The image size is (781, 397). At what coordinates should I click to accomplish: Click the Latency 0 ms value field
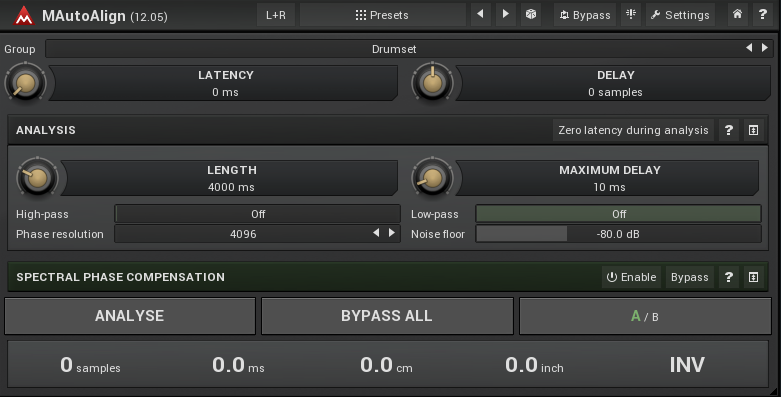pyautogui.click(x=225, y=83)
